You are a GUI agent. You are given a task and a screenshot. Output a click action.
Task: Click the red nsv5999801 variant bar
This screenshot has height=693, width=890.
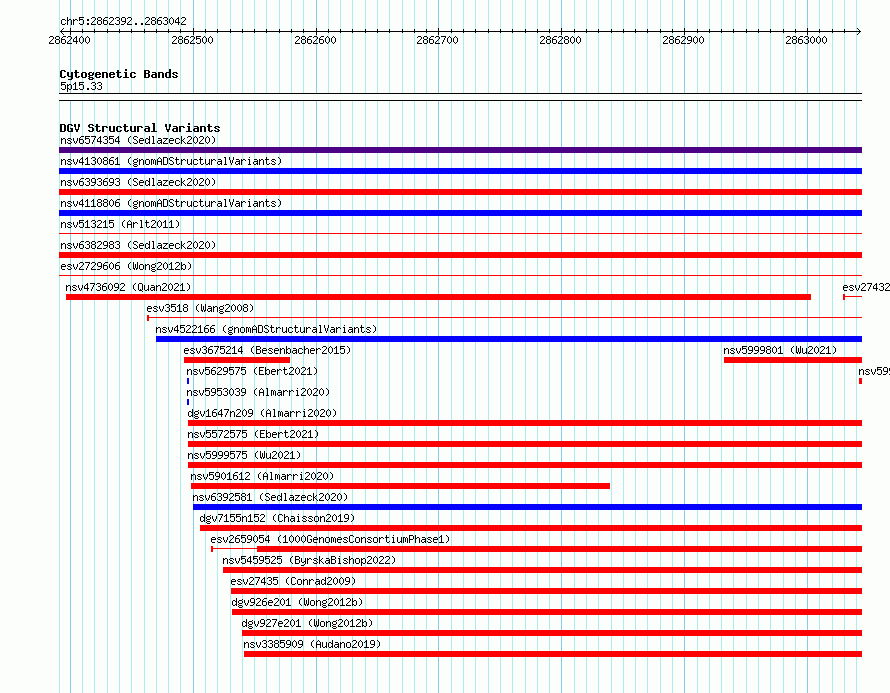(793, 360)
